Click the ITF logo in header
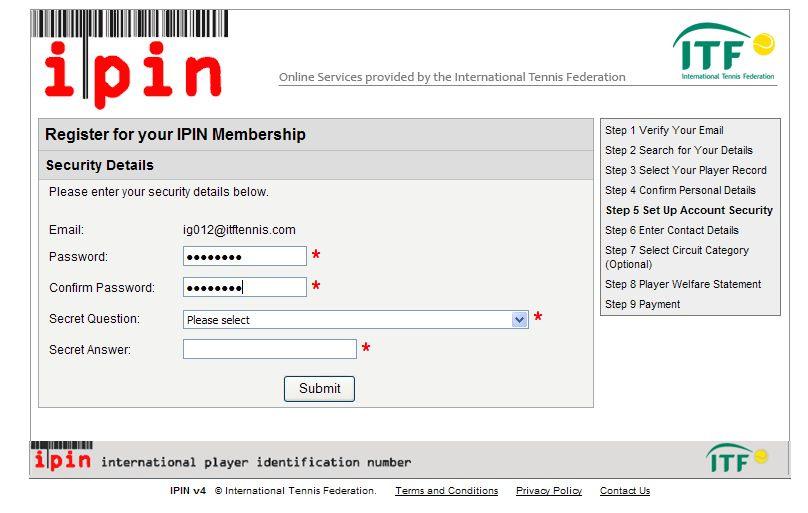The height and width of the screenshot is (513, 808). tap(724, 52)
